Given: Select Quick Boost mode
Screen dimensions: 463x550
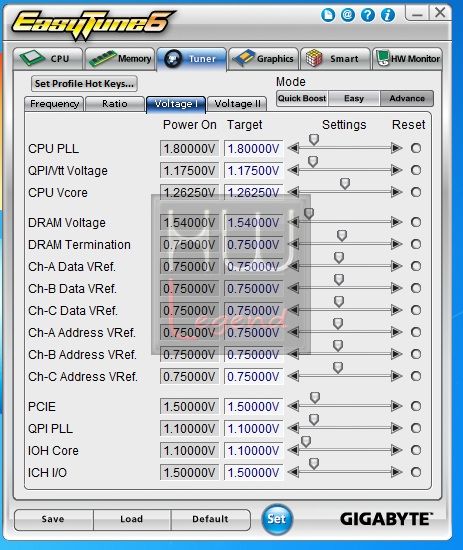Looking at the screenshot, I should tap(302, 98).
